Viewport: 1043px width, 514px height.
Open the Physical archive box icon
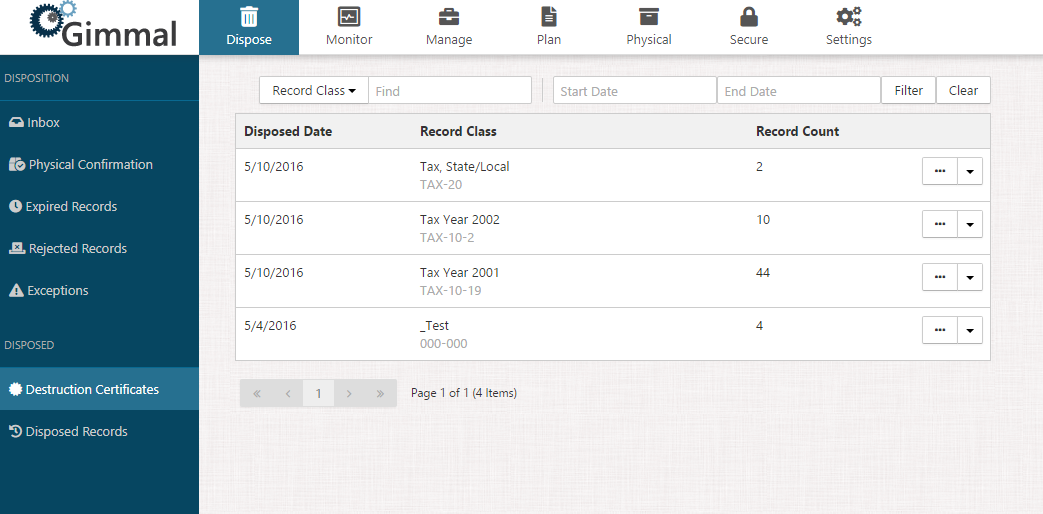pos(649,17)
